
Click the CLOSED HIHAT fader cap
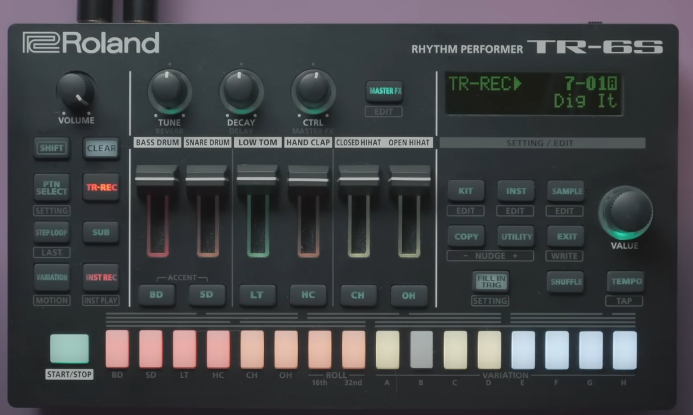pos(358,177)
